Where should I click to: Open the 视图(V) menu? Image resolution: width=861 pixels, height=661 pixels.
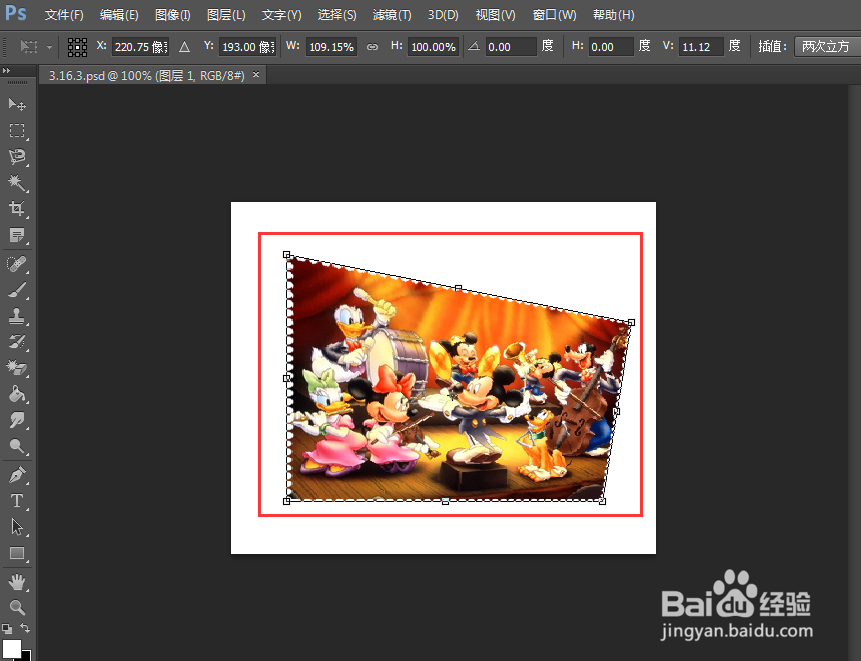click(496, 15)
